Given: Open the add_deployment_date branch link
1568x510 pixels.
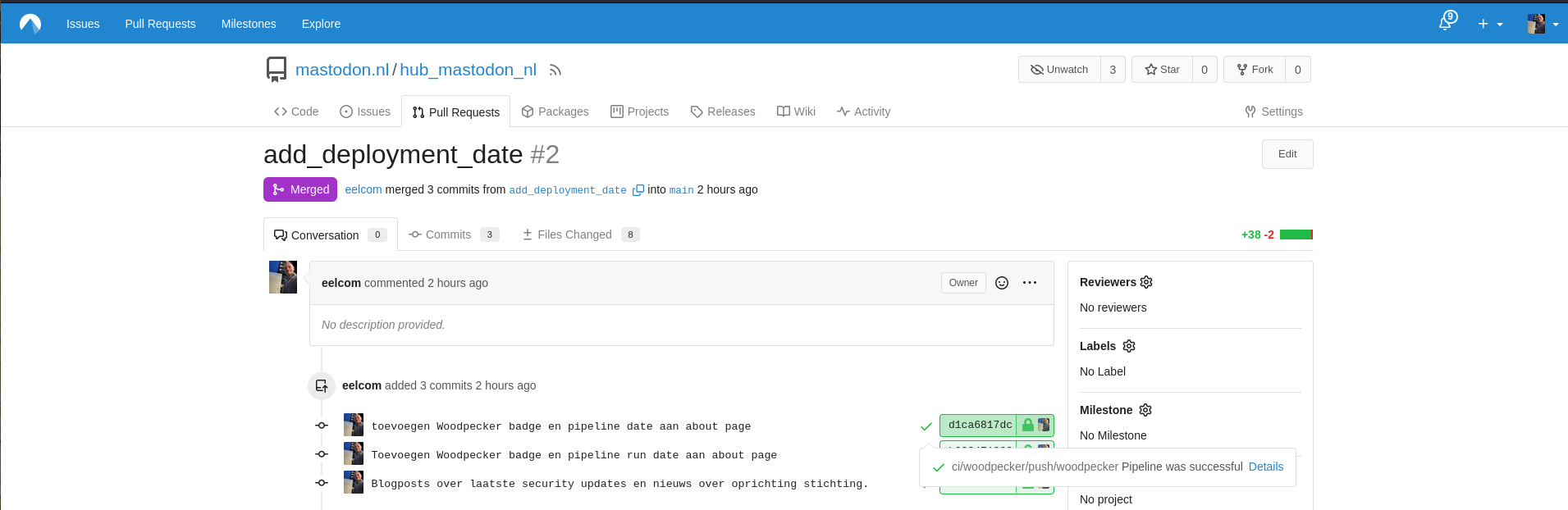Looking at the screenshot, I should coord(568,190).
